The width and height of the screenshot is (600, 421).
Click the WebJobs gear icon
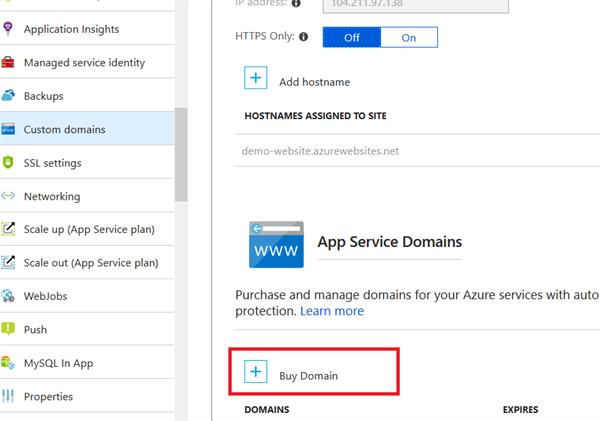click(x=8, y=296)
